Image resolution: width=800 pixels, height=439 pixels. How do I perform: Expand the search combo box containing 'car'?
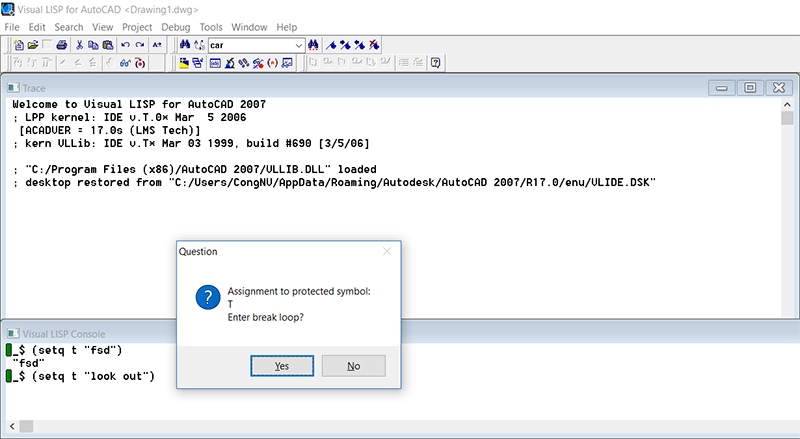(x=299, y=45)
